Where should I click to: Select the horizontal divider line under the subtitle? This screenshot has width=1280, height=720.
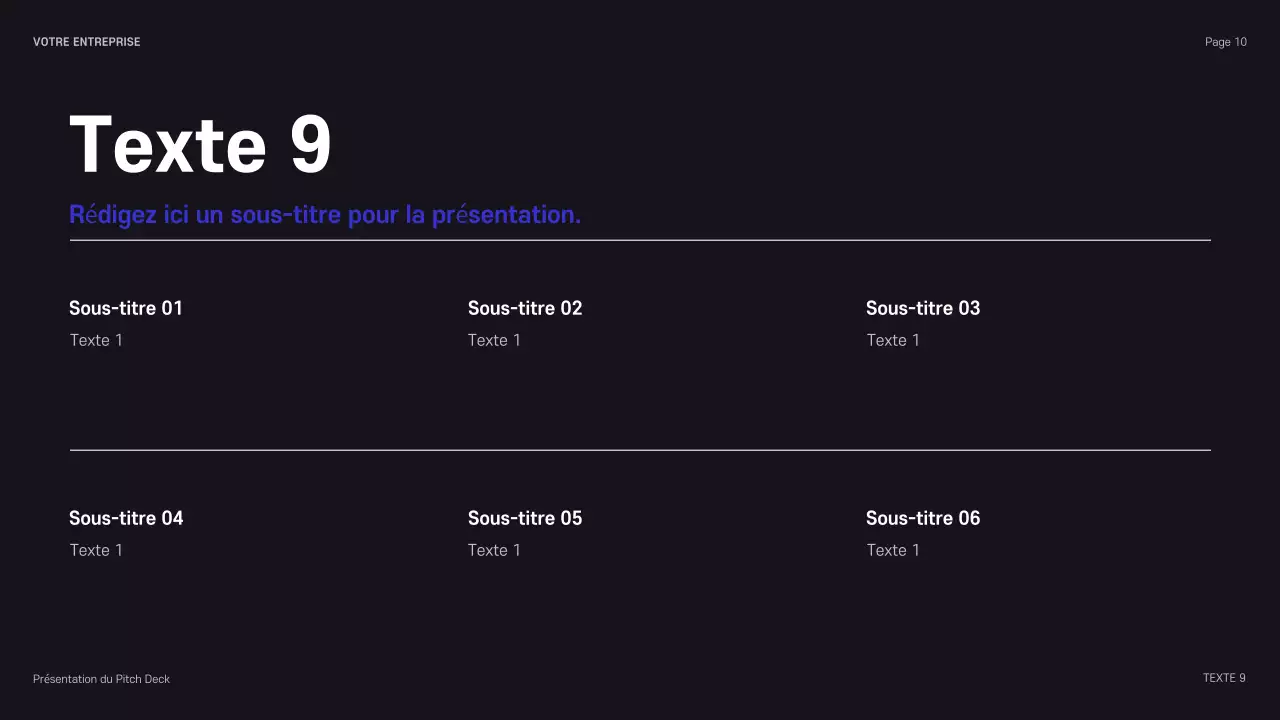pyautogui.click(x=640, y=240)
